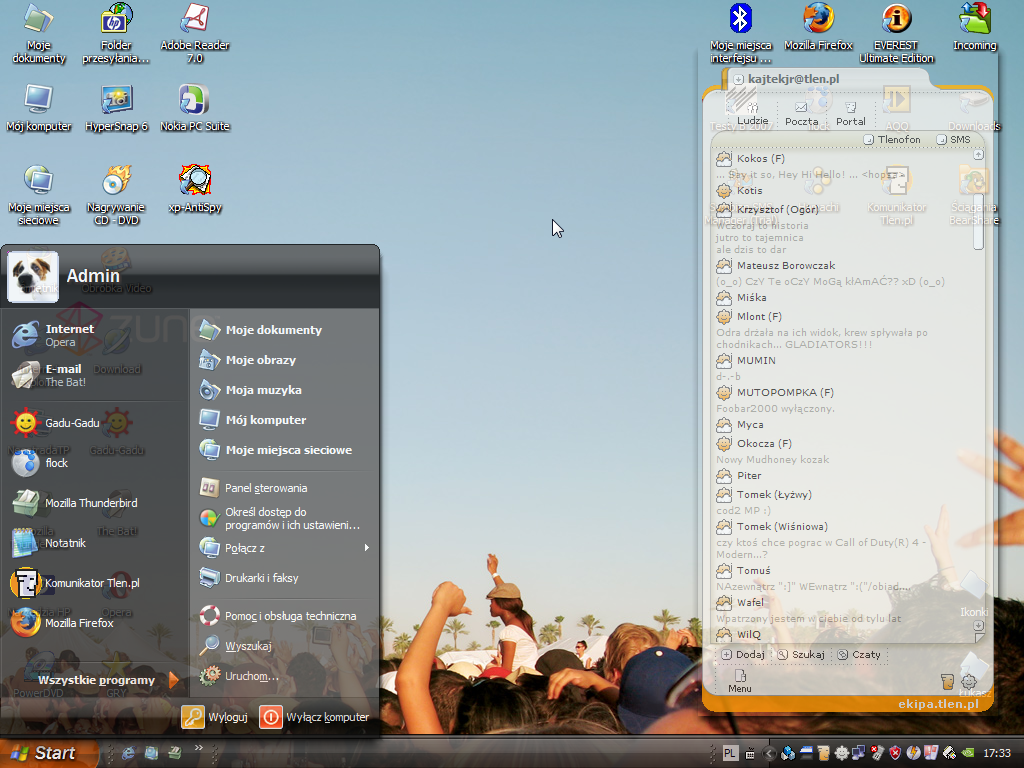Click orange Tlen face icon near Menu
Image resolution: width=1024 pixels, height=768 pixels.
coord(948,682)
